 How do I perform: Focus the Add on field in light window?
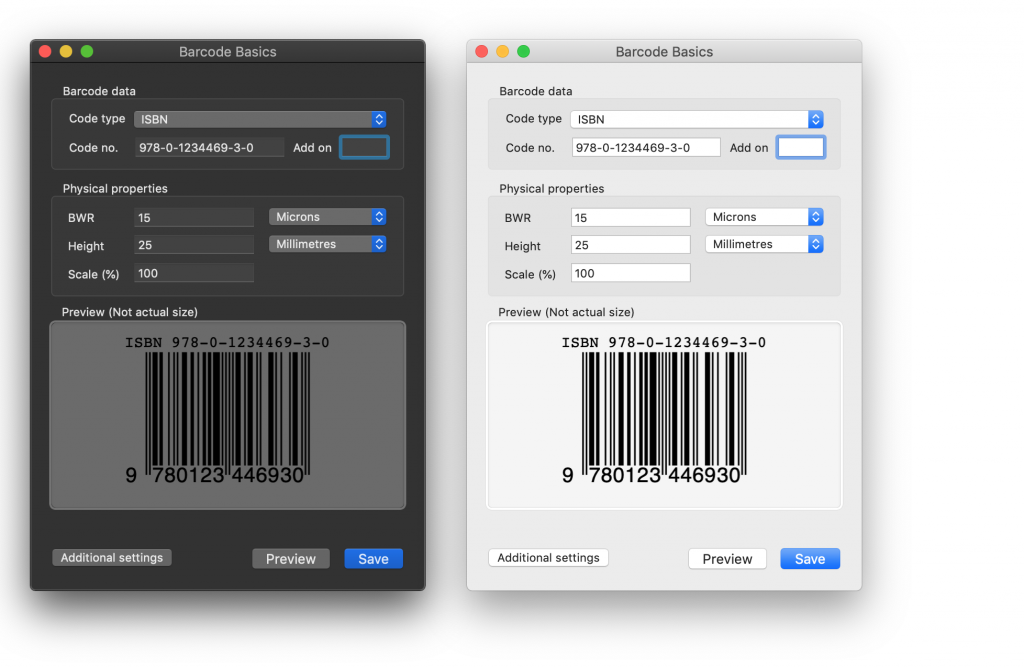(801, 148)
